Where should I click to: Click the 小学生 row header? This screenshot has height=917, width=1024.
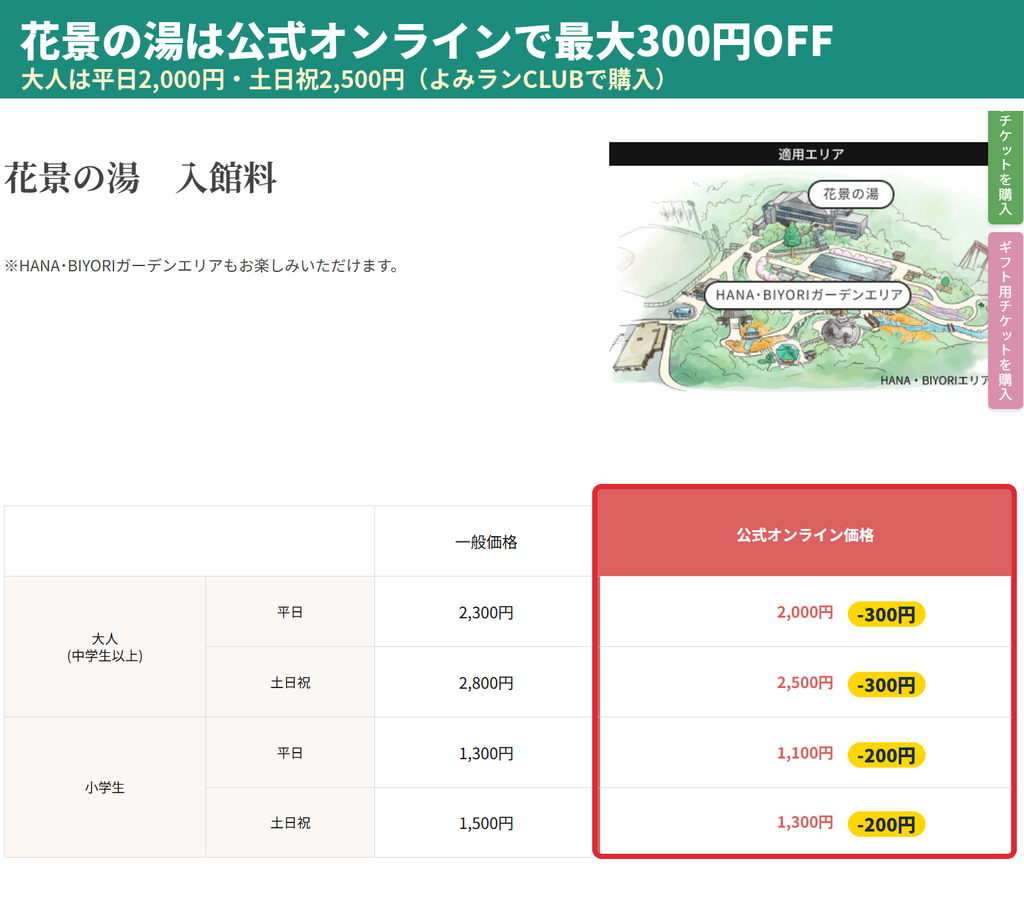click(x=104, y=788)
